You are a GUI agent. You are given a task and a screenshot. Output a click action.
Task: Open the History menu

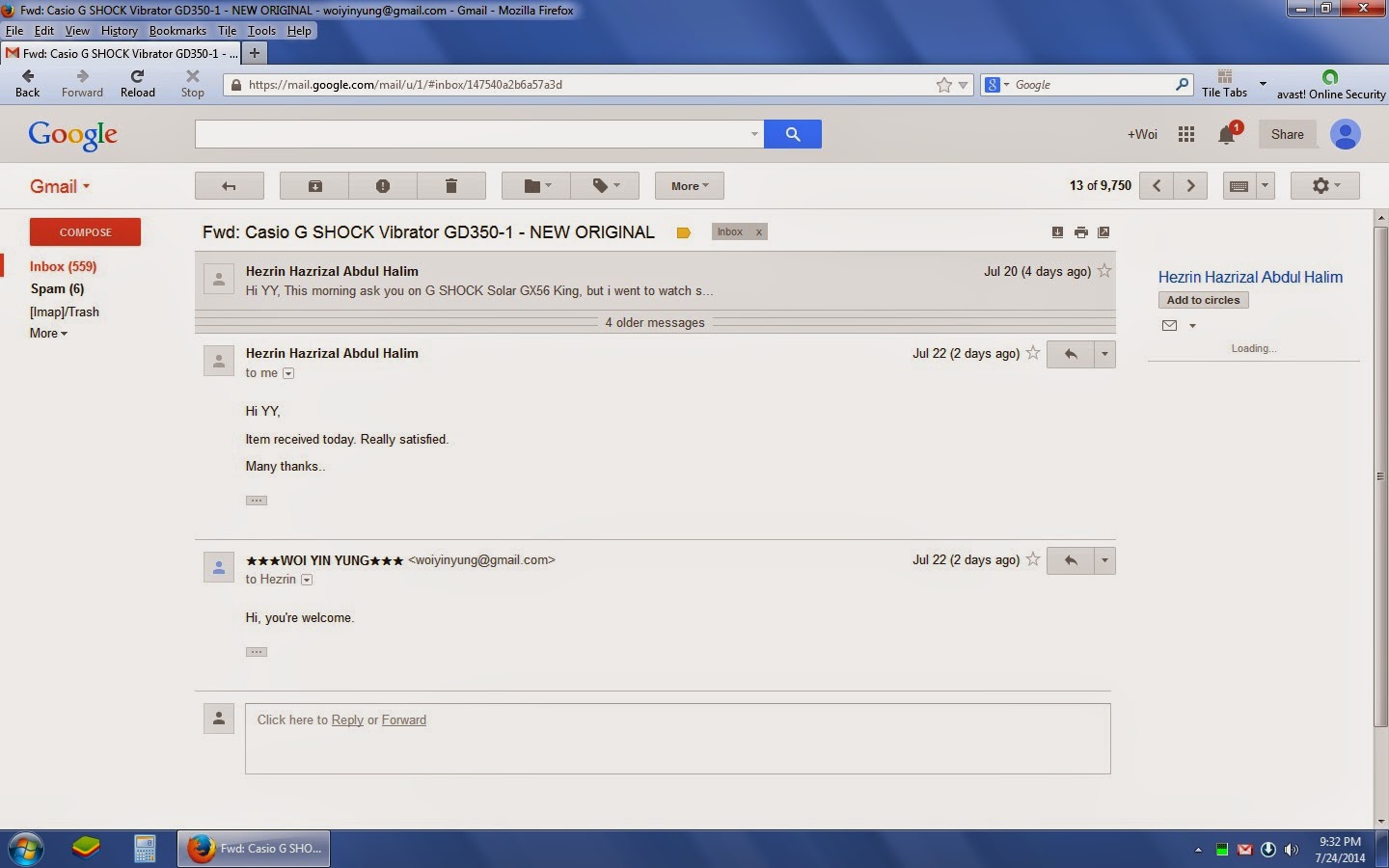[x=120, y=31]
